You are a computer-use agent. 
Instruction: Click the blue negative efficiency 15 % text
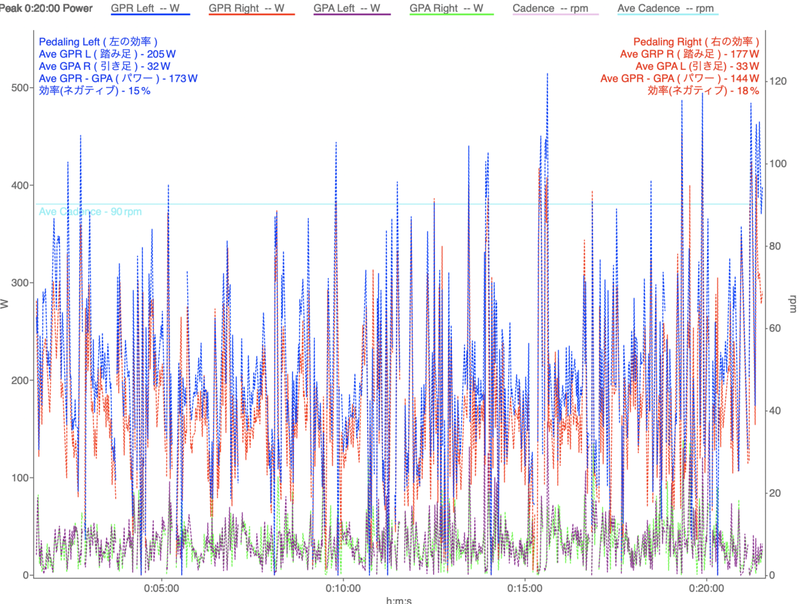pos(95,91)
